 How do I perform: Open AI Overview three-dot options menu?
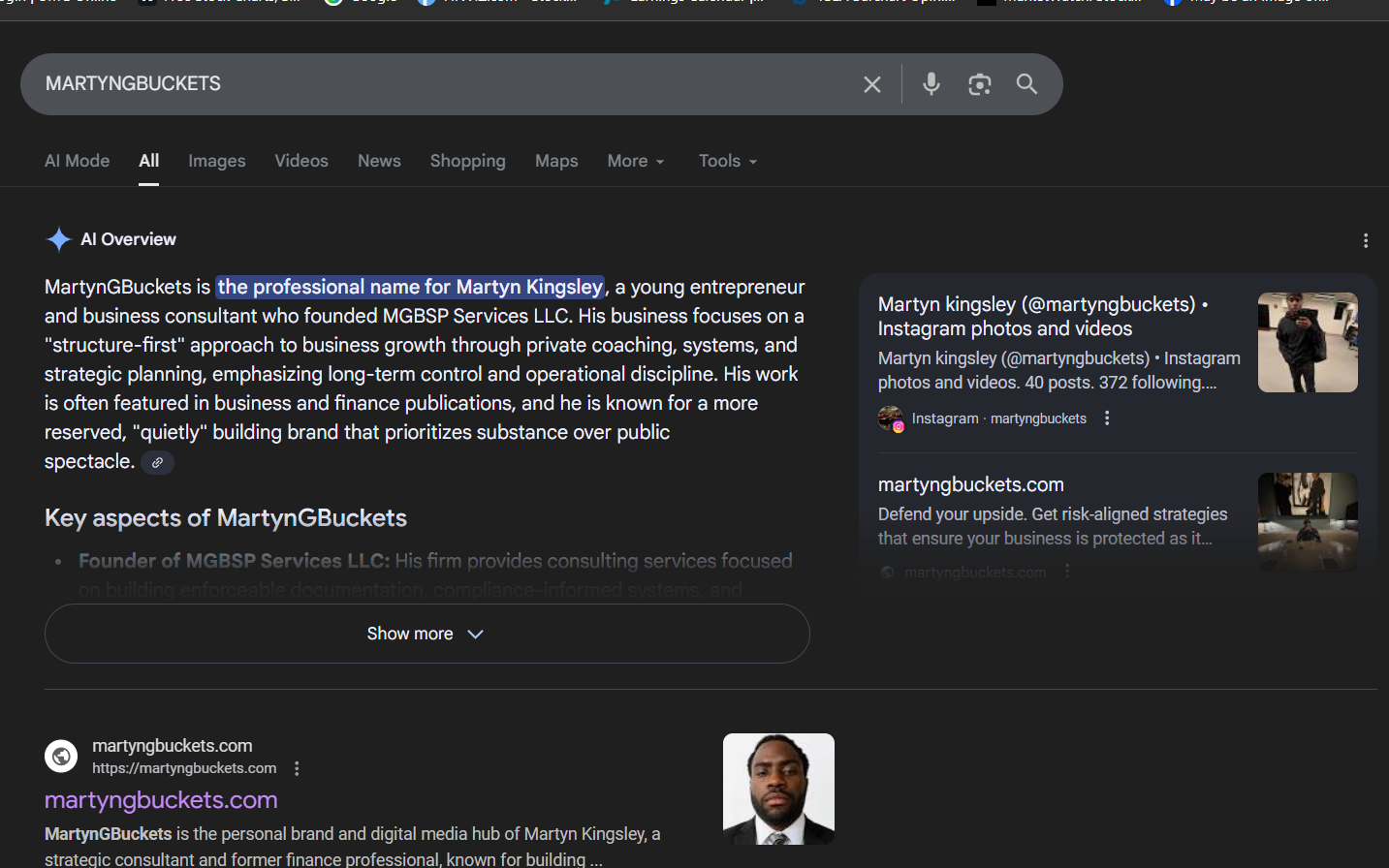pyautogui.click(x=1365, y=240)
